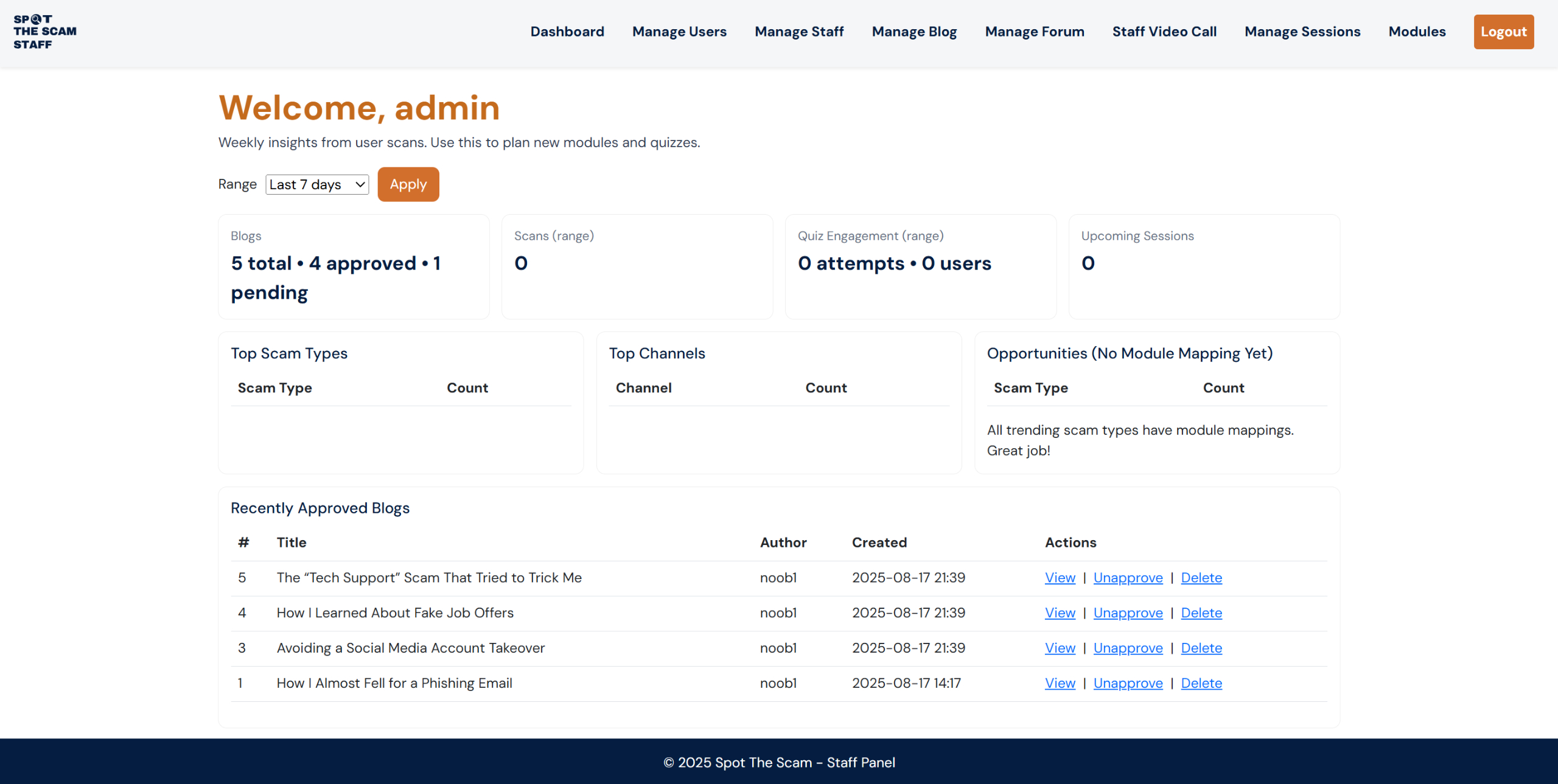Unapprove the Social Media Account Takeover blog
The height and width of the screenshot is (784, 1558).
(1127, 648)
